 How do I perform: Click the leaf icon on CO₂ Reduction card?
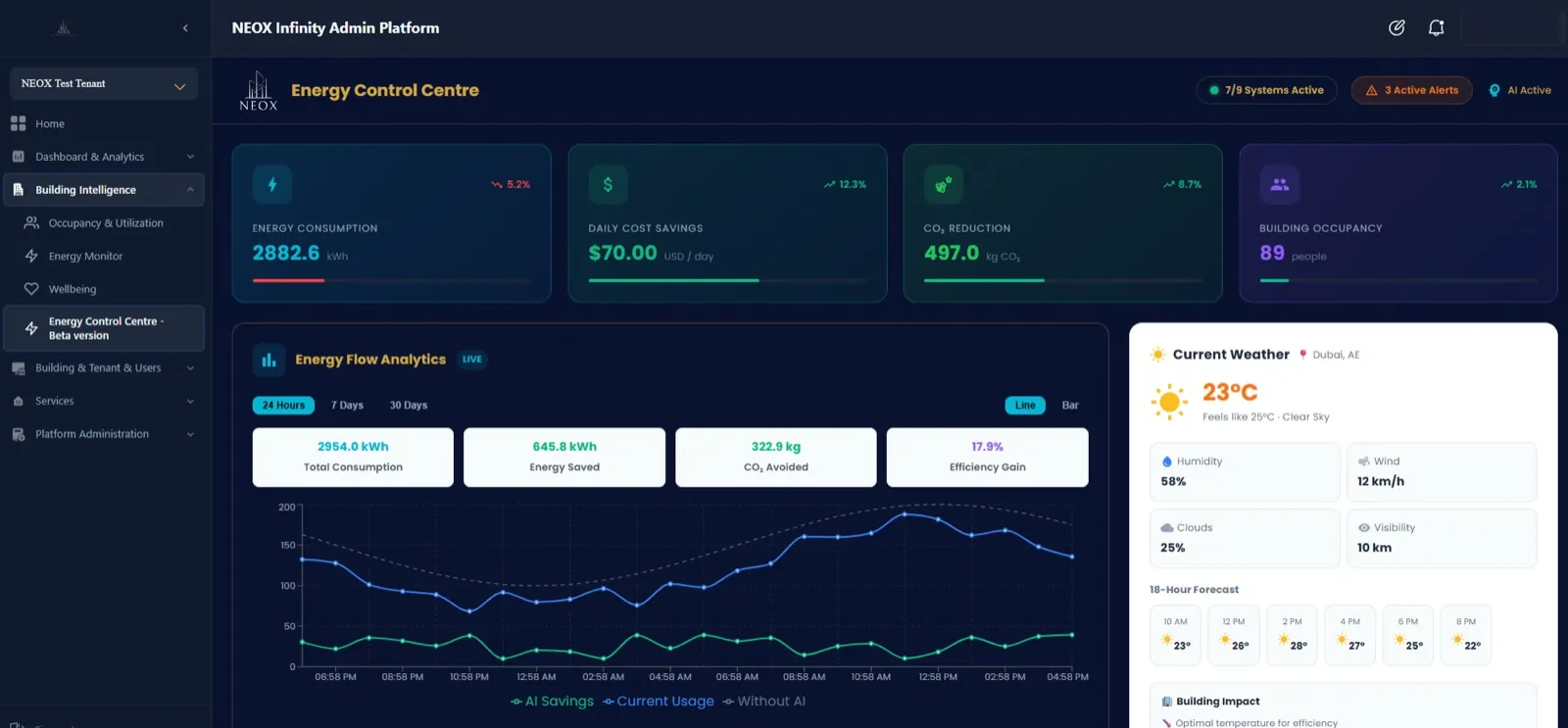(943, 184)
